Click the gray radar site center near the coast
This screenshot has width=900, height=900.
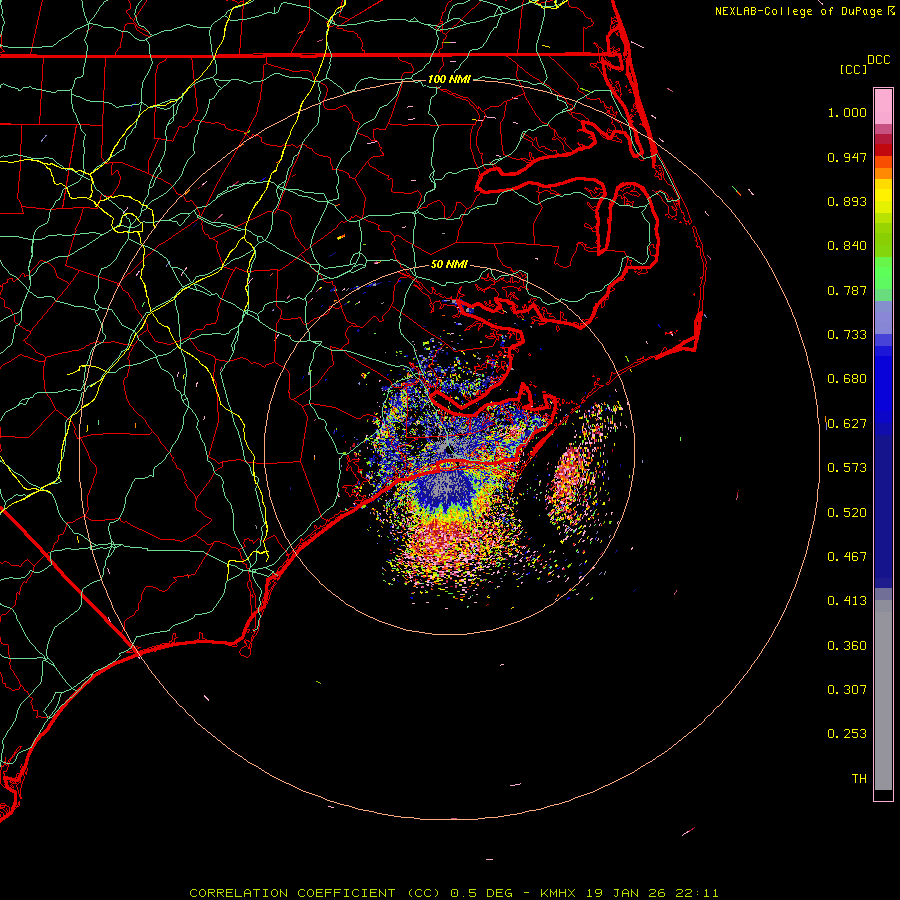(447, 447)
